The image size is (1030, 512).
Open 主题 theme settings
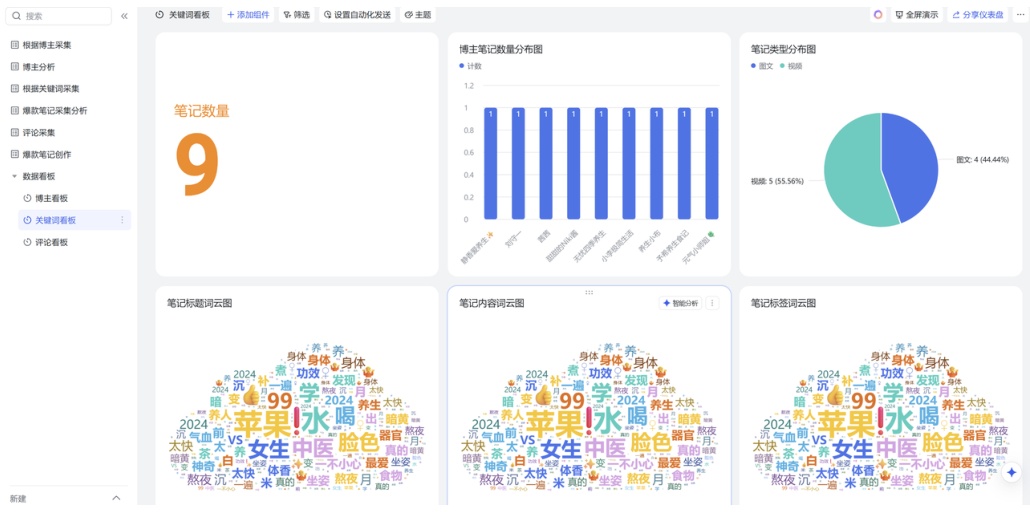(x=418, y=14)
